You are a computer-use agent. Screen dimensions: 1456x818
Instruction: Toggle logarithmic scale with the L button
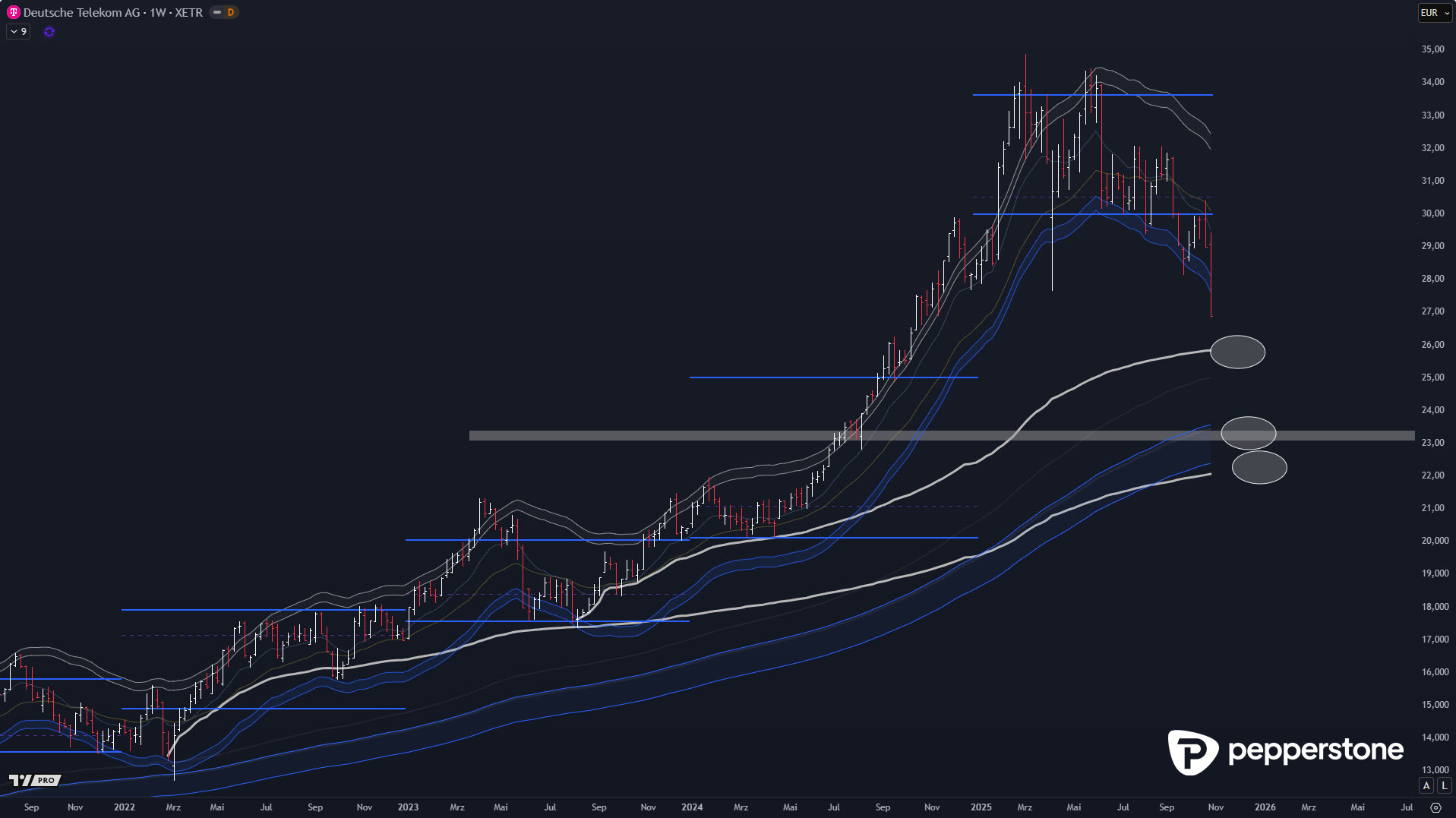1444,785
